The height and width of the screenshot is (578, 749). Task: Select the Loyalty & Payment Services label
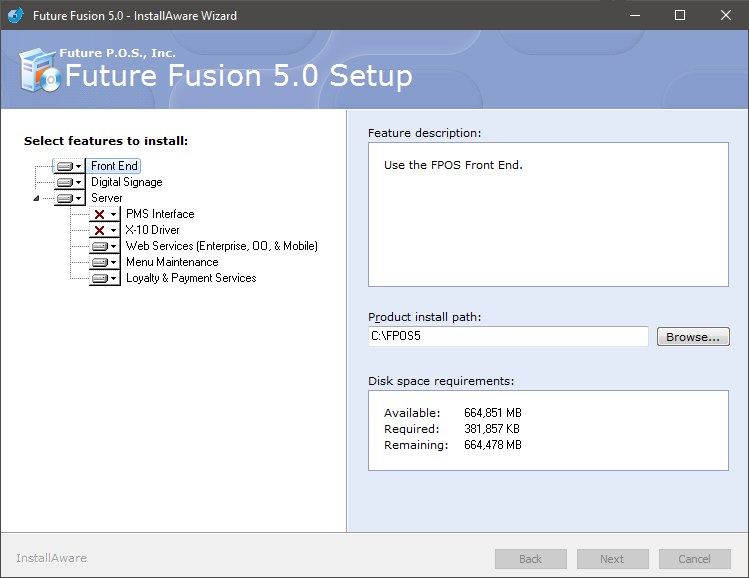click(x=191, y=278)
